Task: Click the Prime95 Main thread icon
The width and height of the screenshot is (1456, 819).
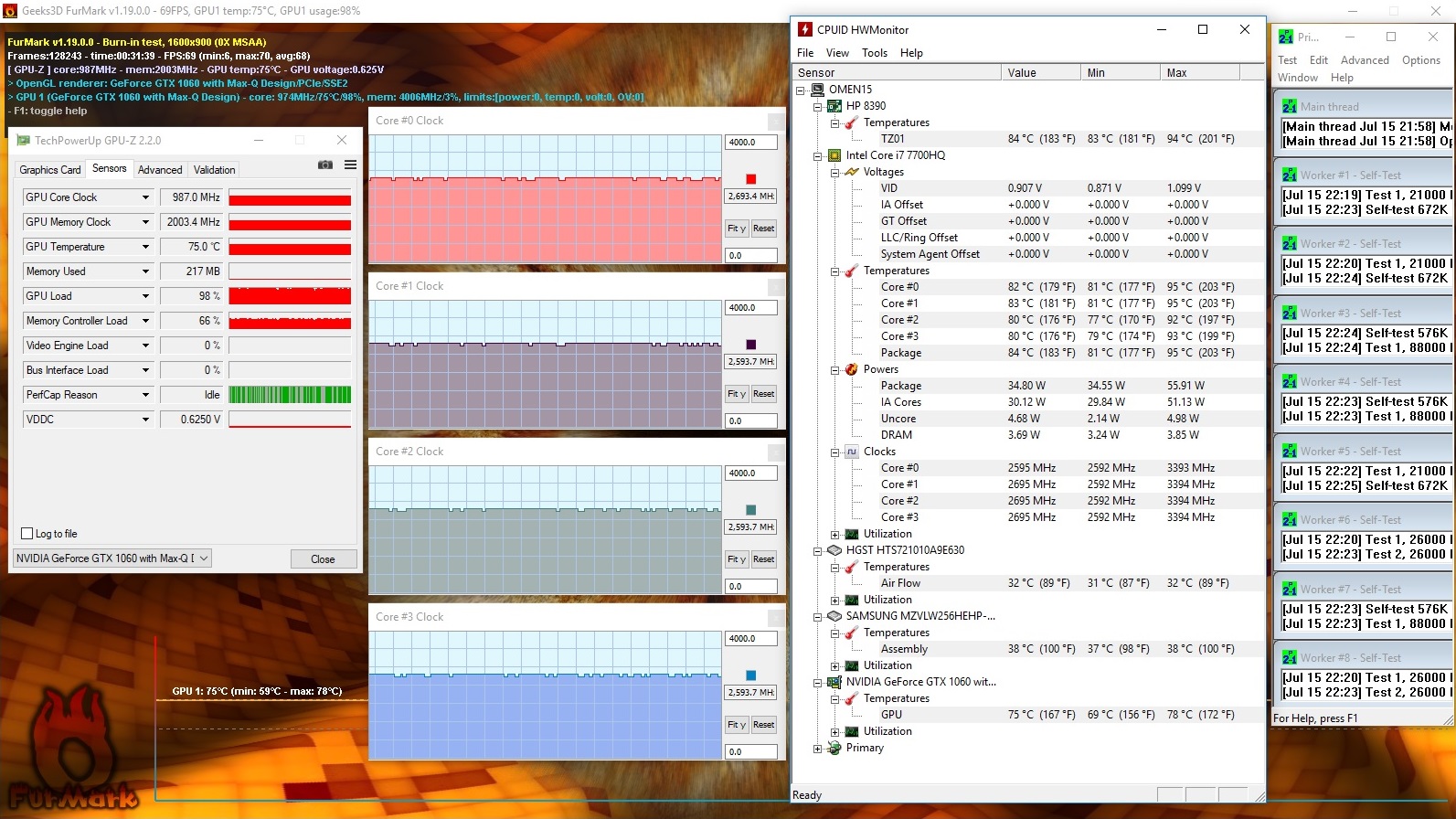Action: coord(1289,106)
